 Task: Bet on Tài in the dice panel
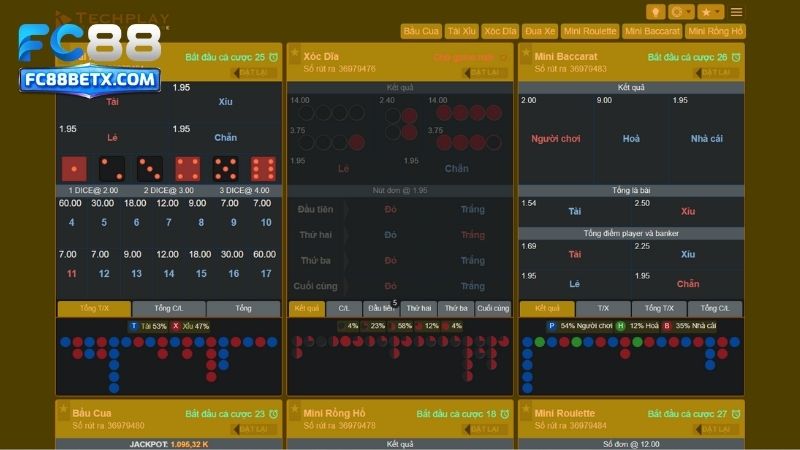[112, 102]
